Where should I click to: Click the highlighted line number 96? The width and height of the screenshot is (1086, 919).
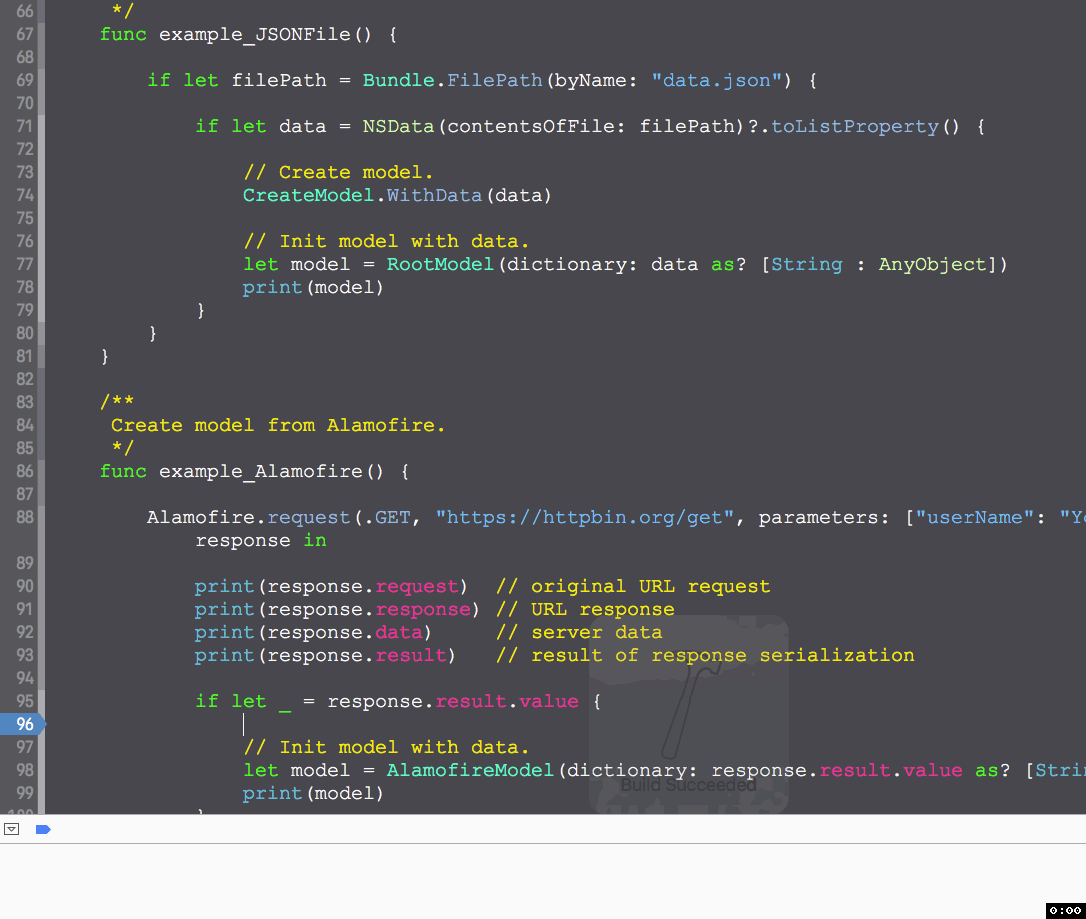pos(25,724)
